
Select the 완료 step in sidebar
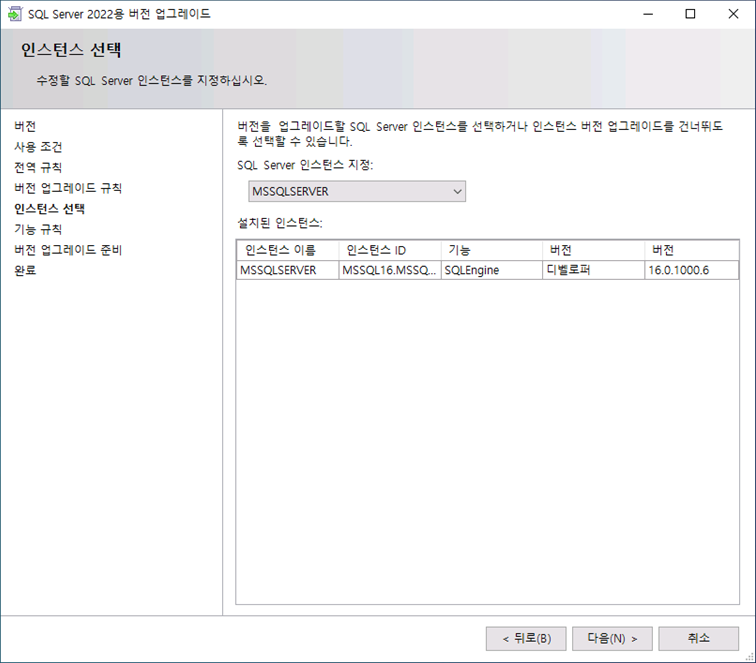[x=25, y=271]
